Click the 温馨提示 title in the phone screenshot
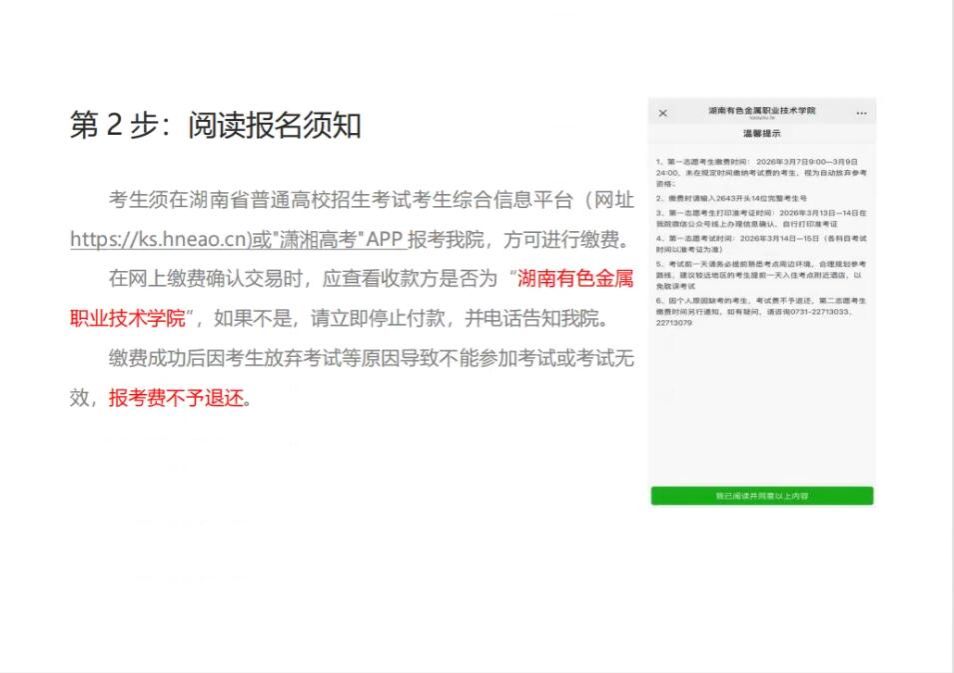954x673 pixels. pyautogui.click(x=761, y=133)
